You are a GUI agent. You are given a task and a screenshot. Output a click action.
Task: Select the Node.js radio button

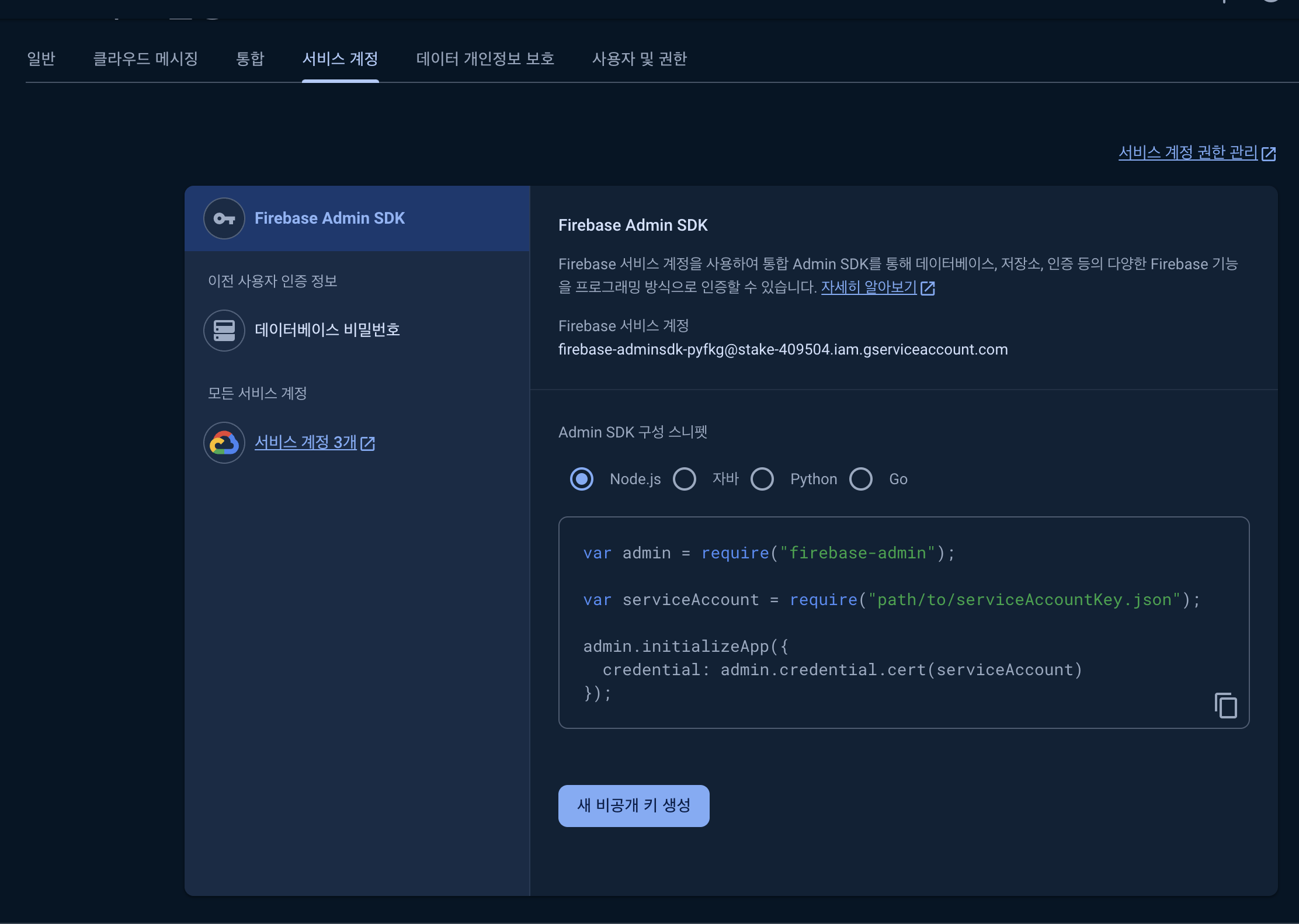coord(582,479)
